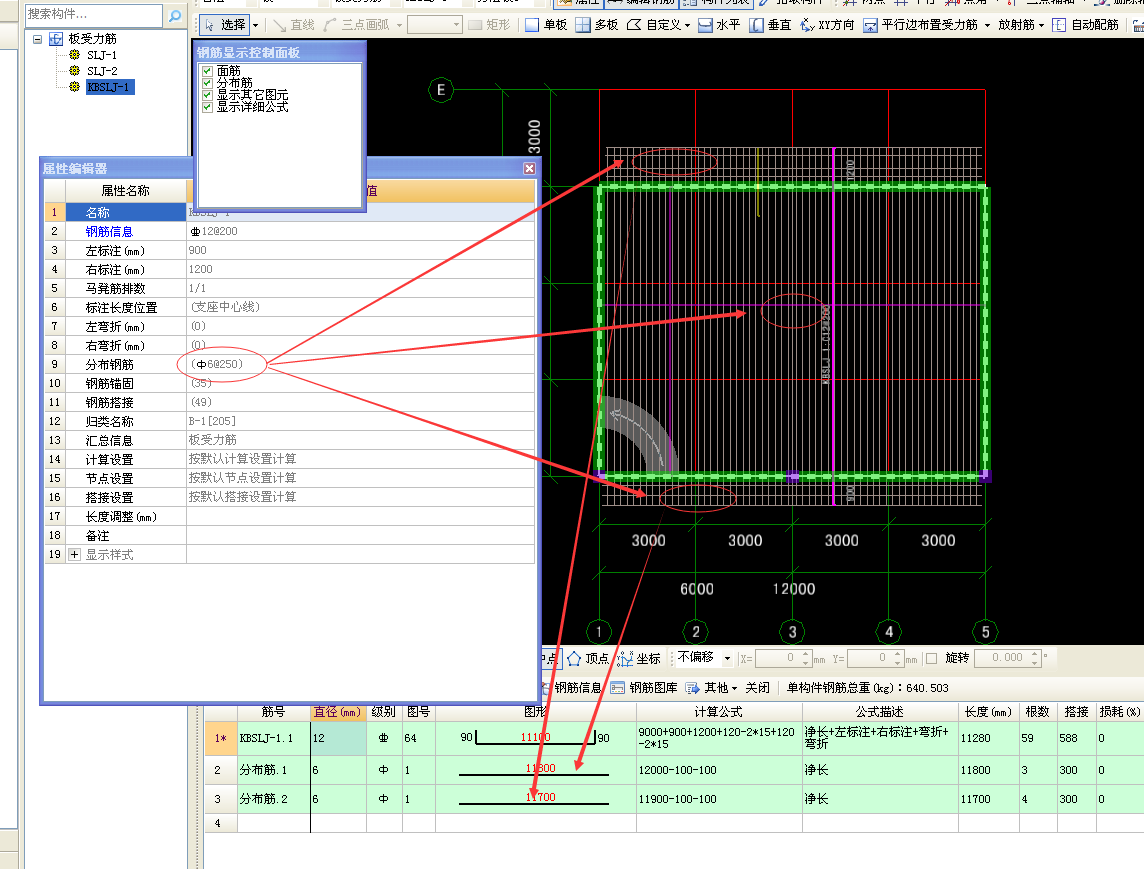Open 钢筋信息 in rebar toolbar

(x=572, y=688)
